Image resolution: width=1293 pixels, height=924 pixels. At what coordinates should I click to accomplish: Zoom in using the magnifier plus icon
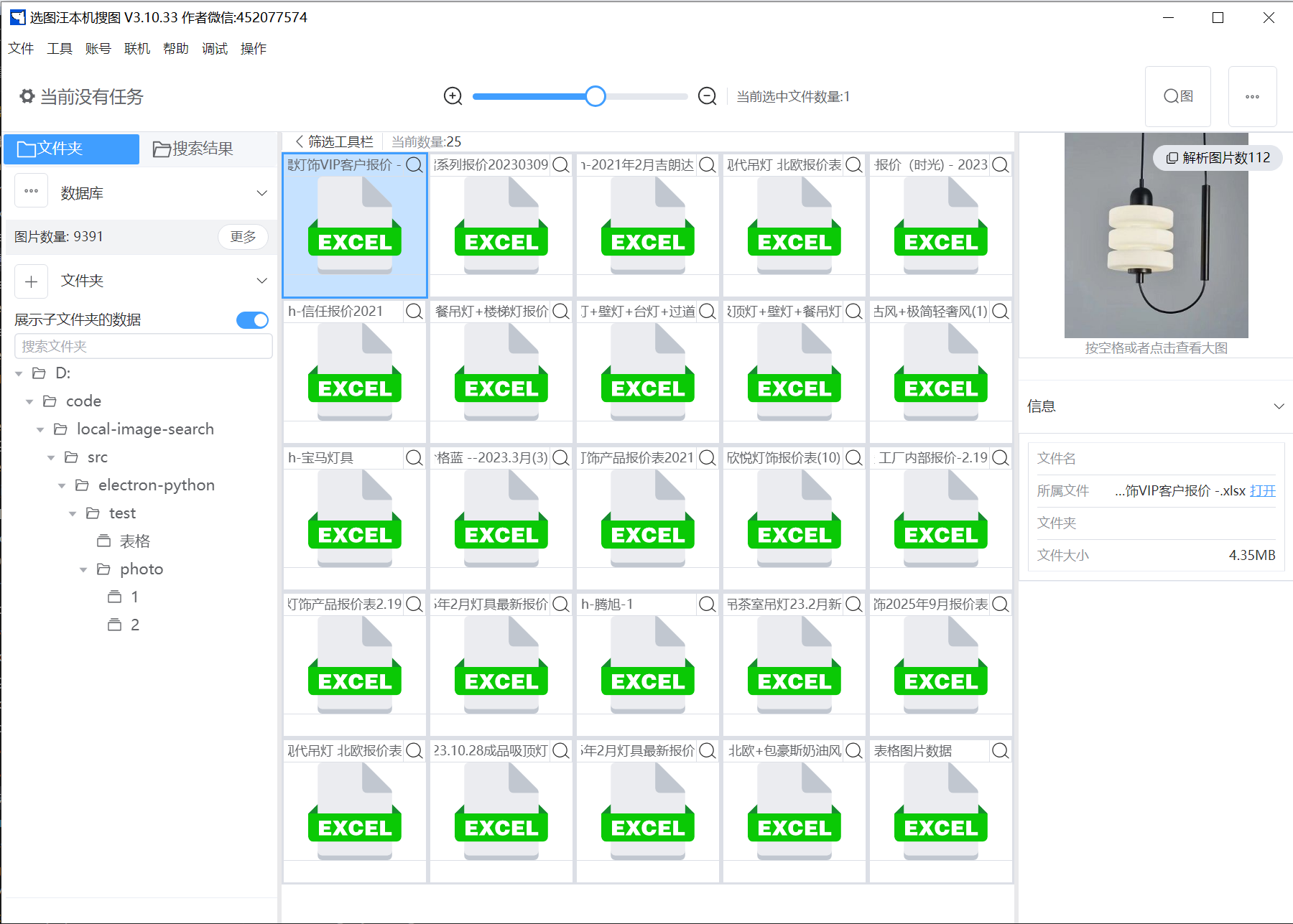click(453, 96)
